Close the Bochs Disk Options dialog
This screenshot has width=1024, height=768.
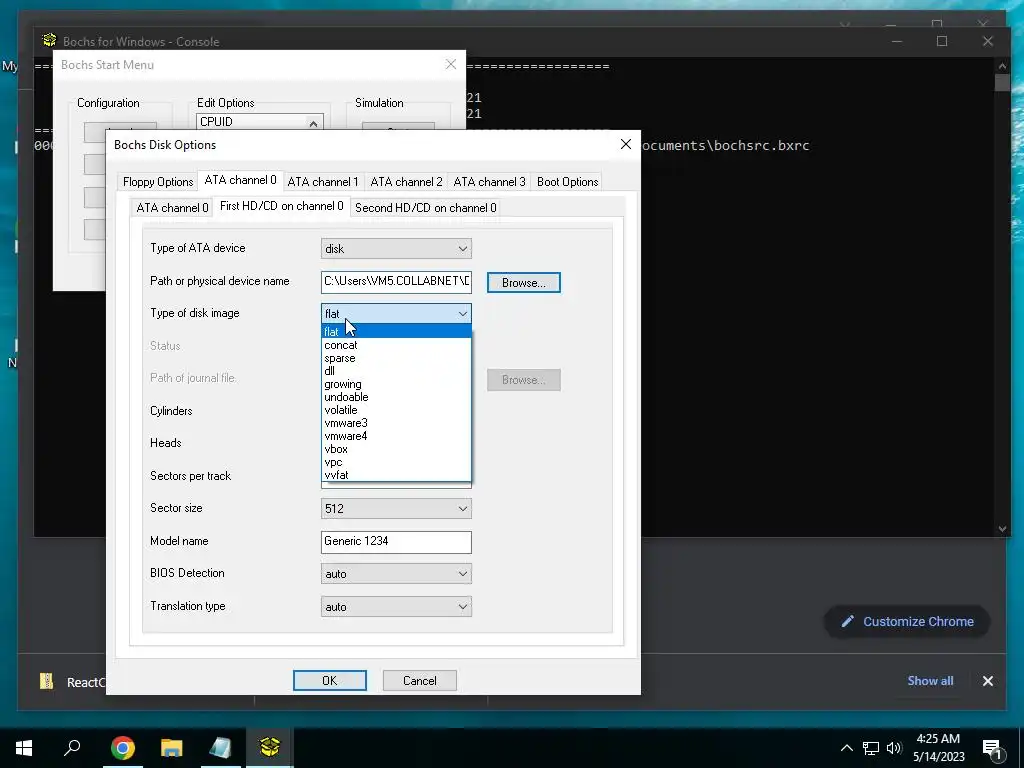[626, 144]
